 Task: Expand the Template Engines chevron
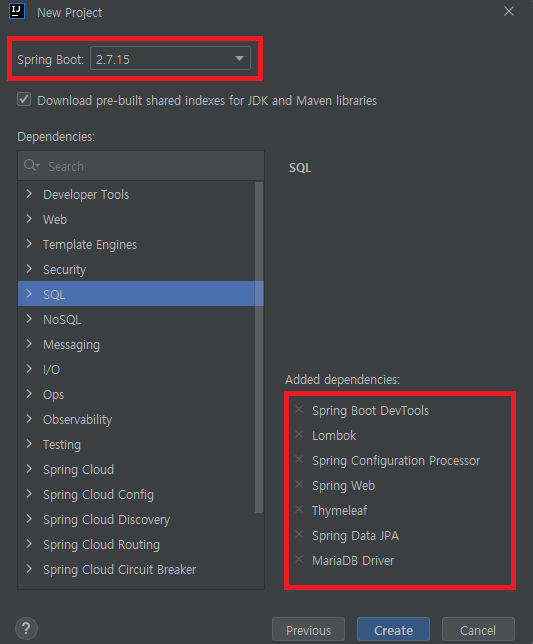coord(29,244)
